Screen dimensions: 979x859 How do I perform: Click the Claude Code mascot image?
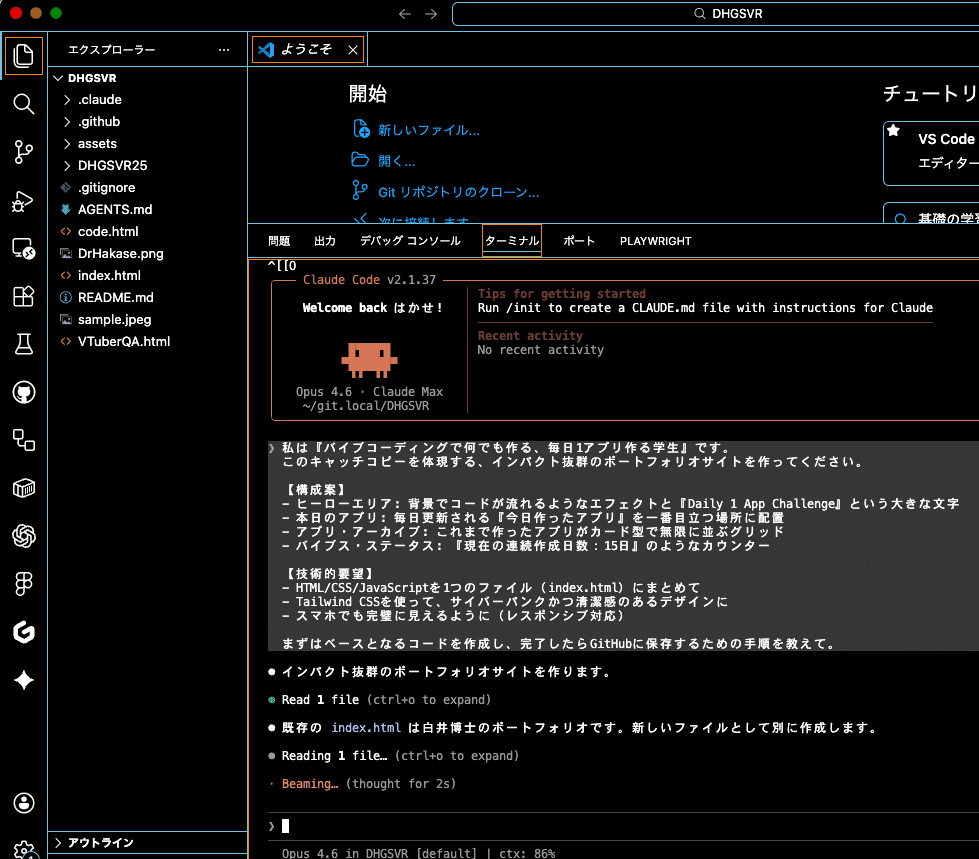369,360
